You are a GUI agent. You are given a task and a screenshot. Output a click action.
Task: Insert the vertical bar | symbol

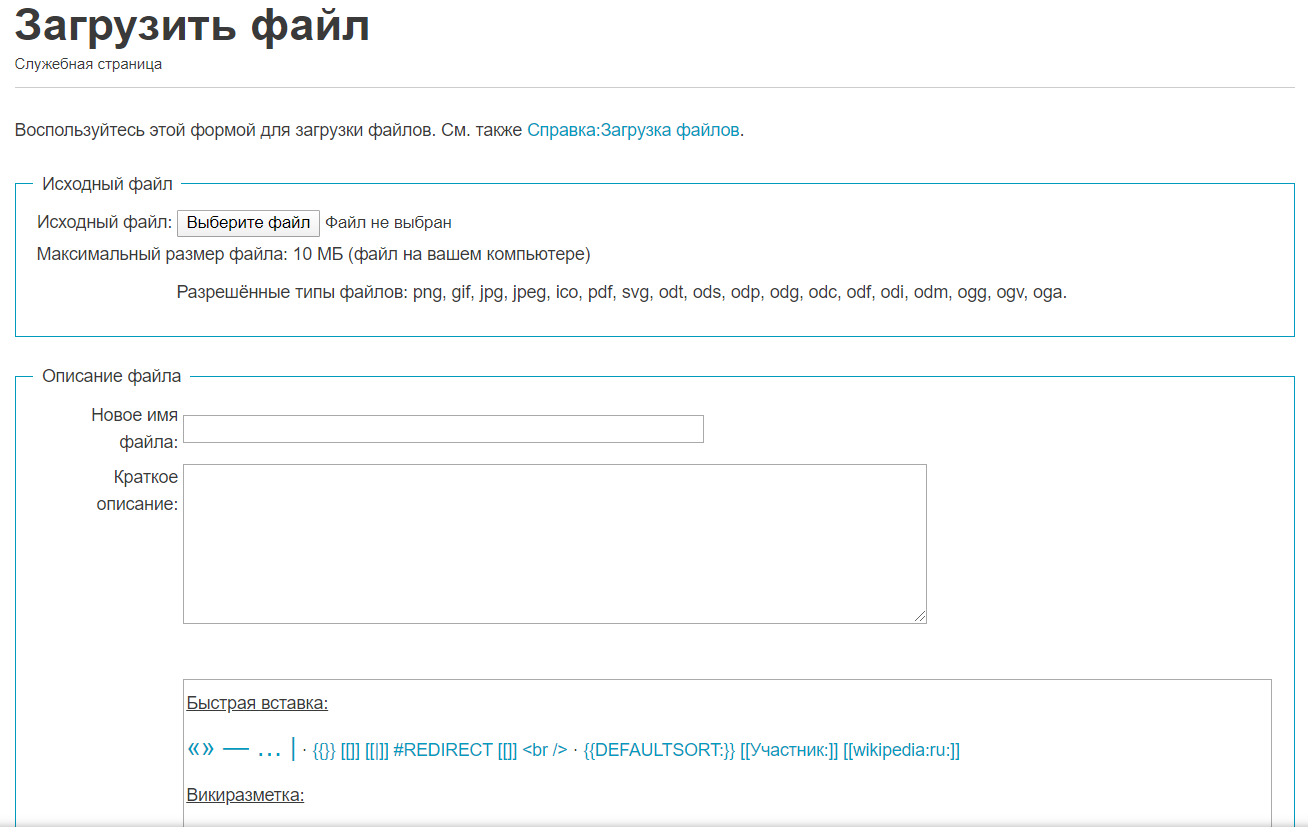pyautogui.click(x=293, y=749)
